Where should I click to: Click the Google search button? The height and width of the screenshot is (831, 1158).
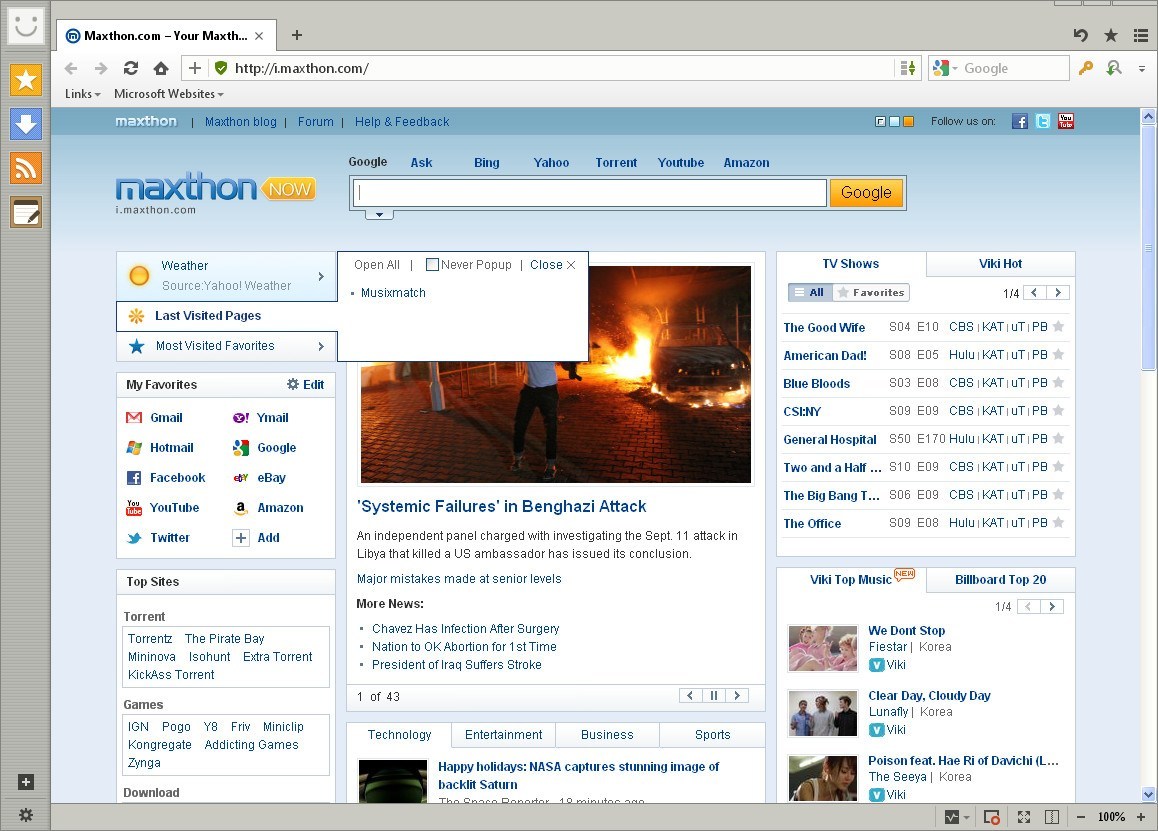[866, 192]
